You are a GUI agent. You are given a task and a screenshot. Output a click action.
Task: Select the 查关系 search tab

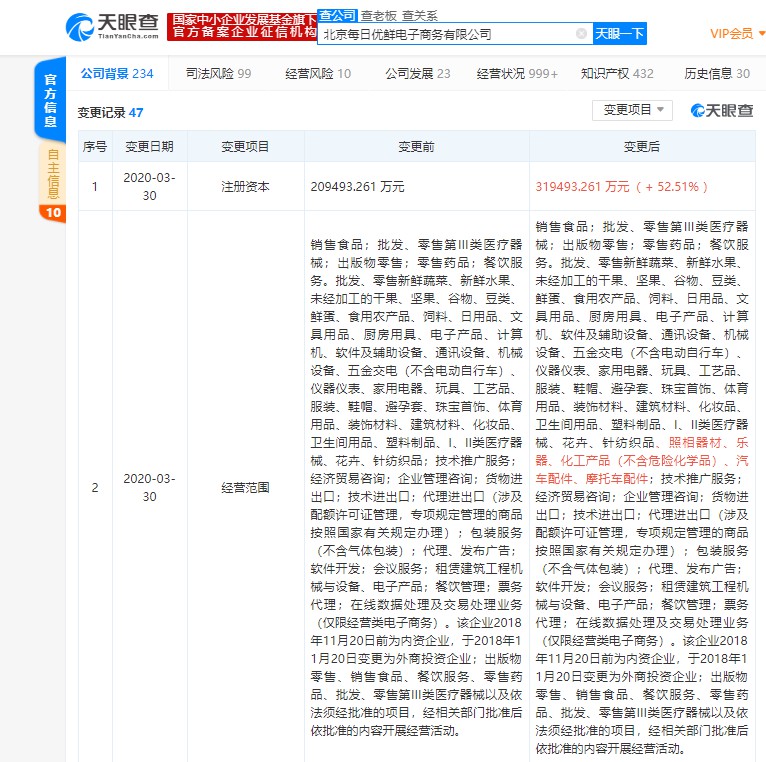tap(420, 16)
